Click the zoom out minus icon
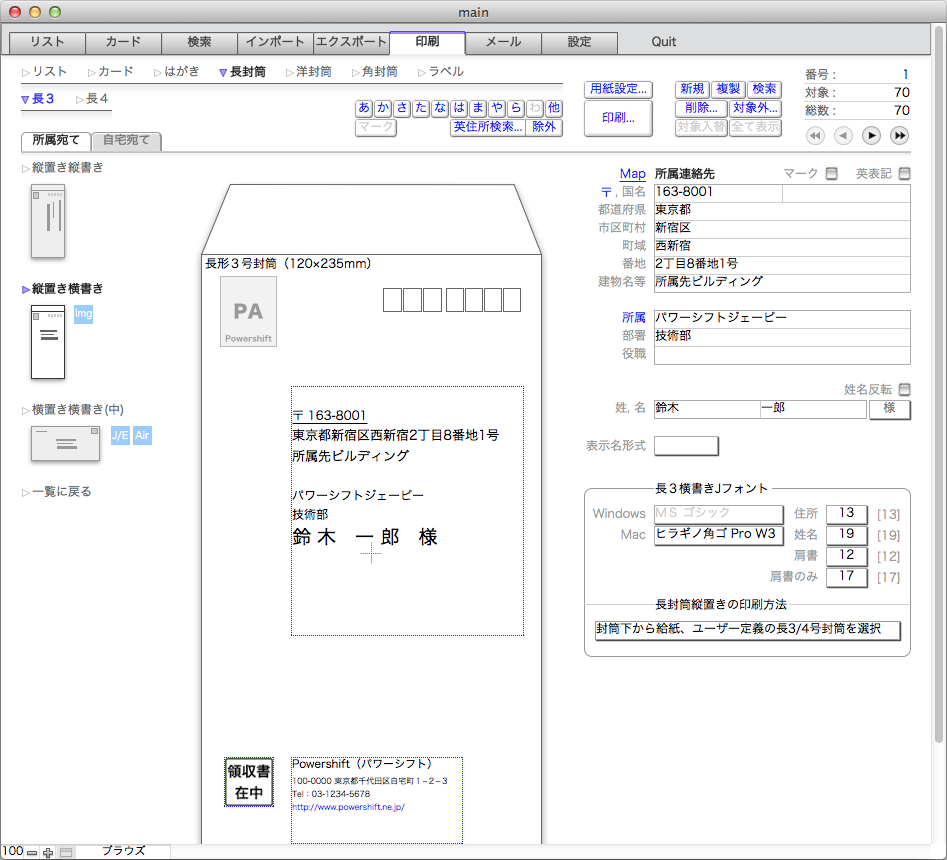947x860 pixels. point(33,852)
